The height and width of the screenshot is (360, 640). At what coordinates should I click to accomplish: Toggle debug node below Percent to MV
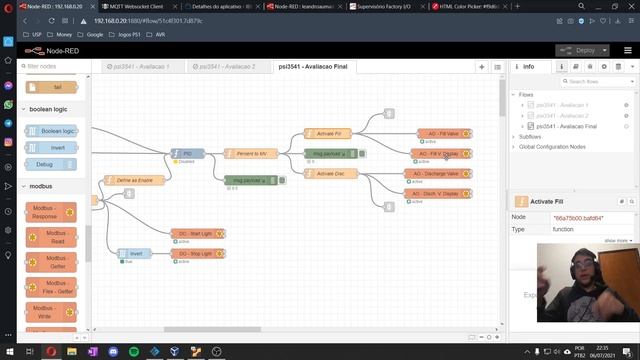pyautogui.click(x=282, y=180)
